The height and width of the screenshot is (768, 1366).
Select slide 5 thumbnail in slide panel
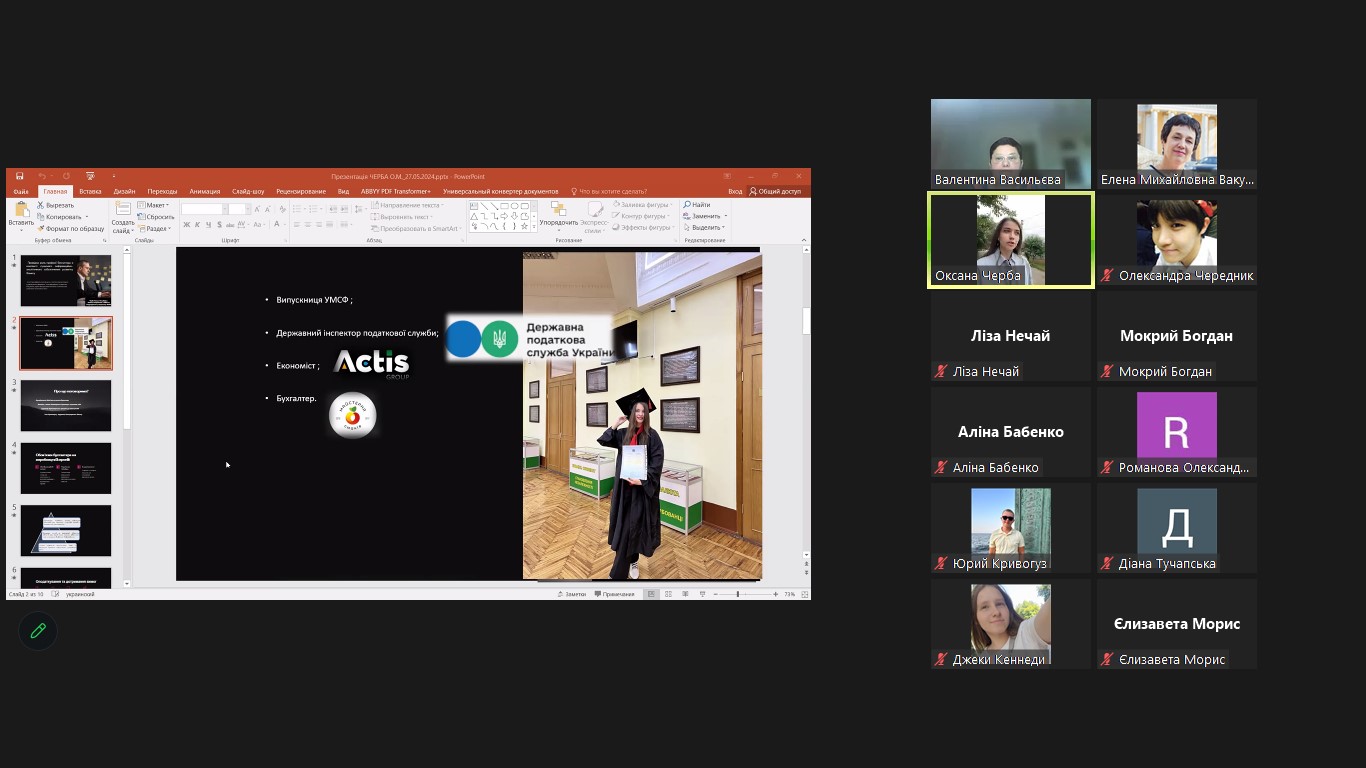click(66, 530)
